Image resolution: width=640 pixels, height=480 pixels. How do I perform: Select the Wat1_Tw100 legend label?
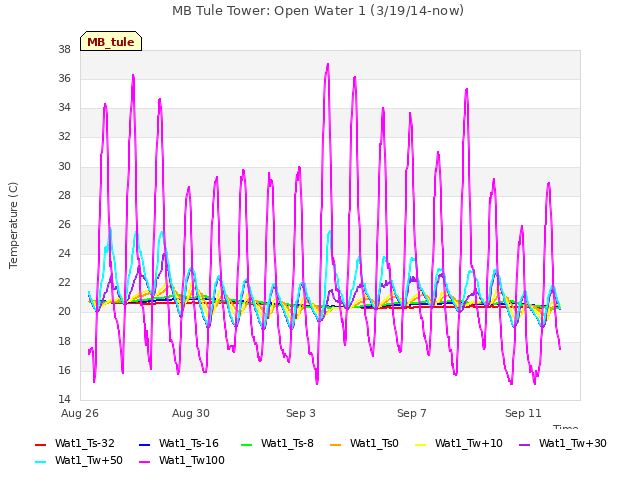[x=191, y=460]
